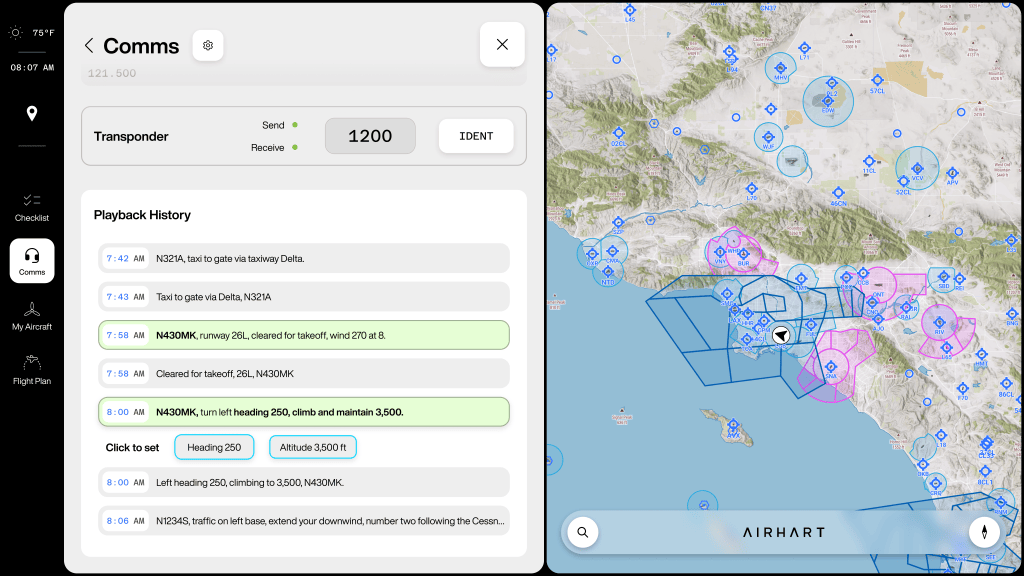Select the EDW airport marker
The image size is (1024, 576).
[x=827, y=102]
